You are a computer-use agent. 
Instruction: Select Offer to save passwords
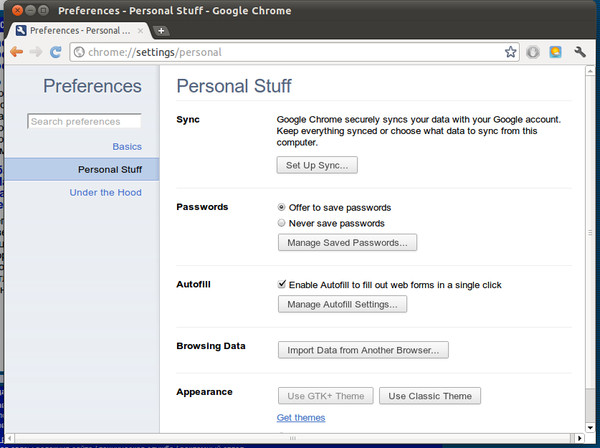point(281,207)
